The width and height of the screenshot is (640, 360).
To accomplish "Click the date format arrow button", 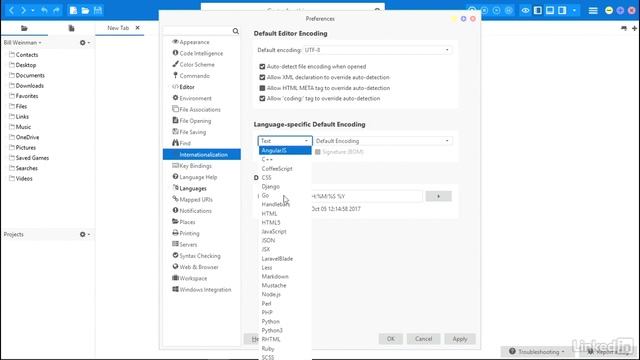I will coord(438,196).
